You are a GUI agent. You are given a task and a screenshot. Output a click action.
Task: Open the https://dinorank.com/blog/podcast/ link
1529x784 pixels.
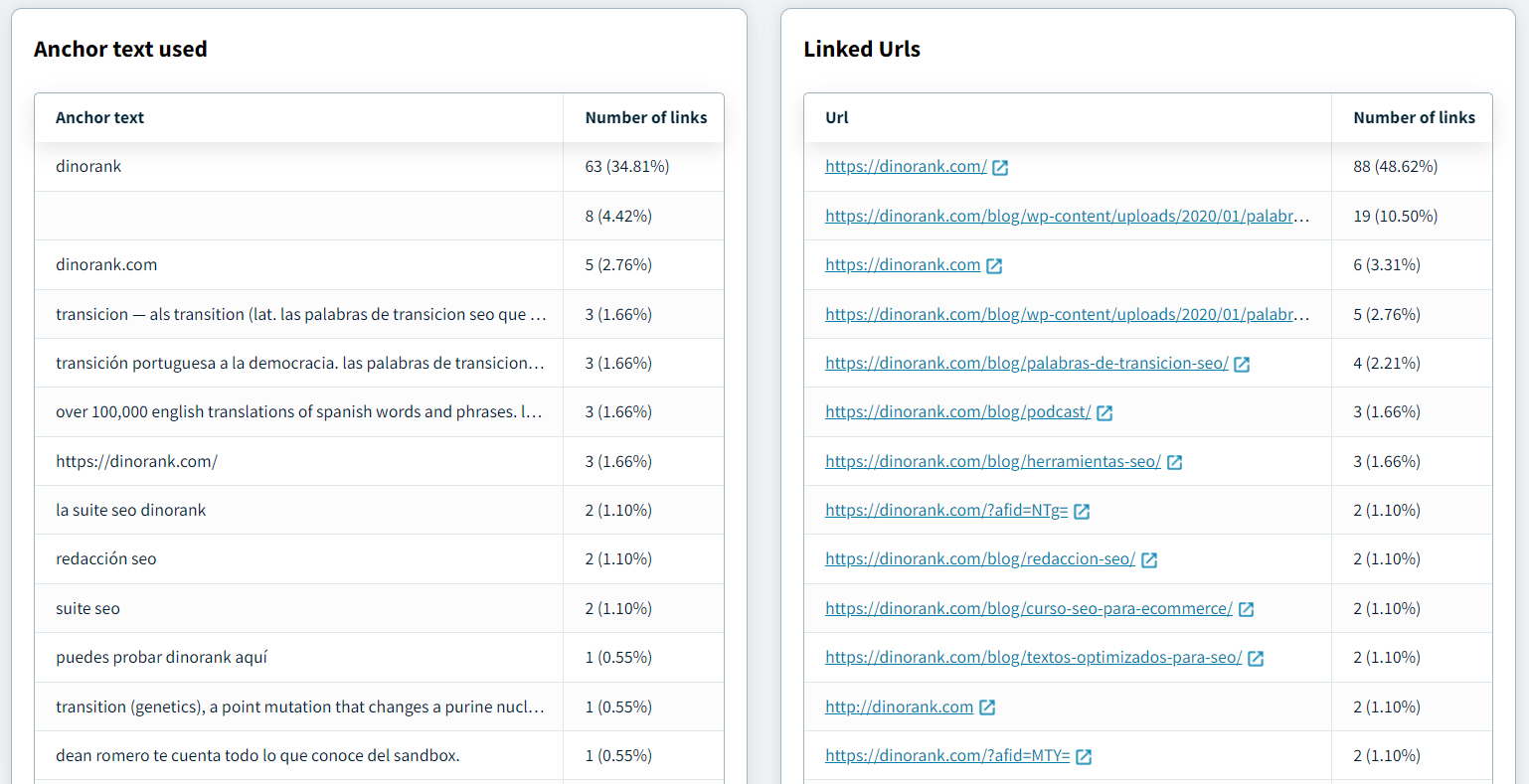tap(957, 412)
